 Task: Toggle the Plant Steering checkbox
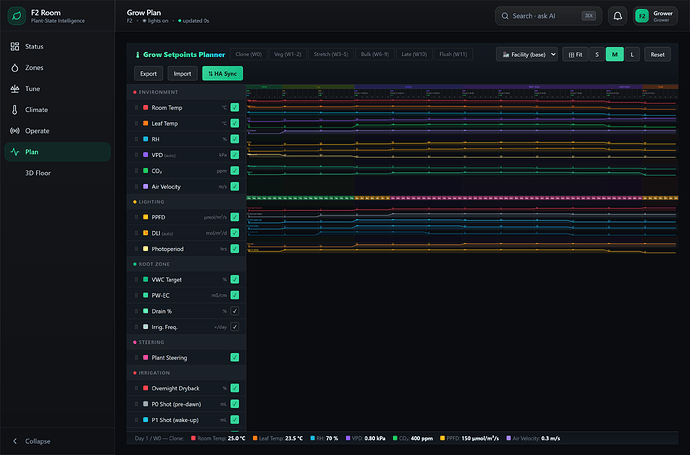pyautogui.click(x=235, y=357)
